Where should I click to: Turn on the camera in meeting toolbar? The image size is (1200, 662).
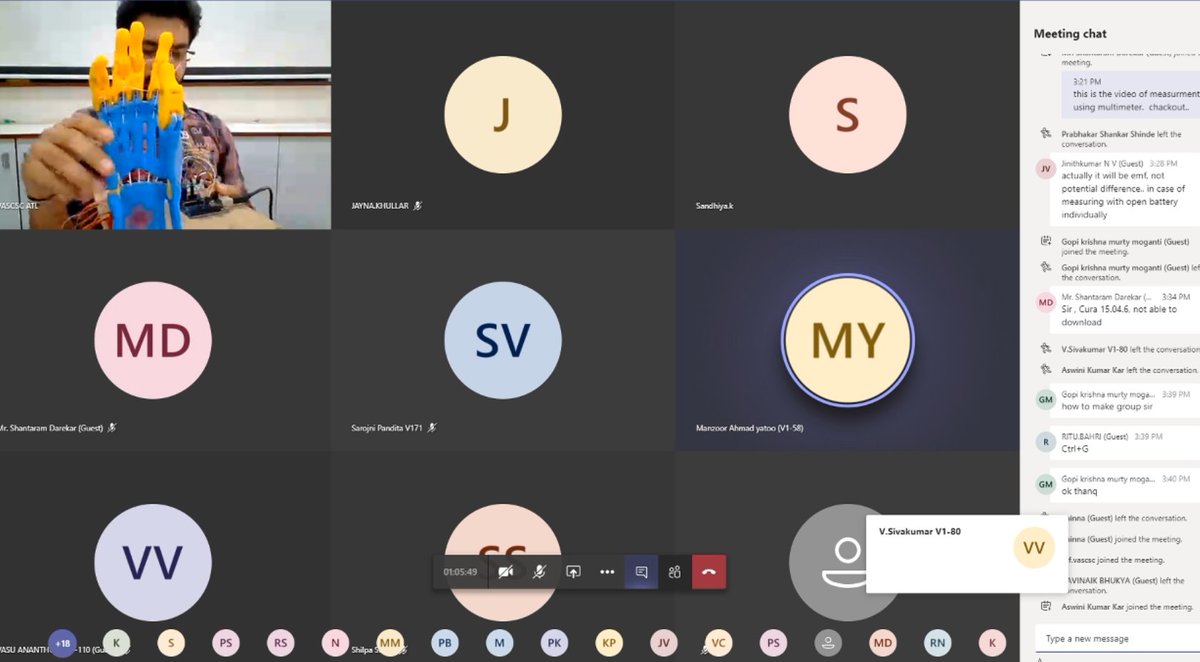(506, 572)
